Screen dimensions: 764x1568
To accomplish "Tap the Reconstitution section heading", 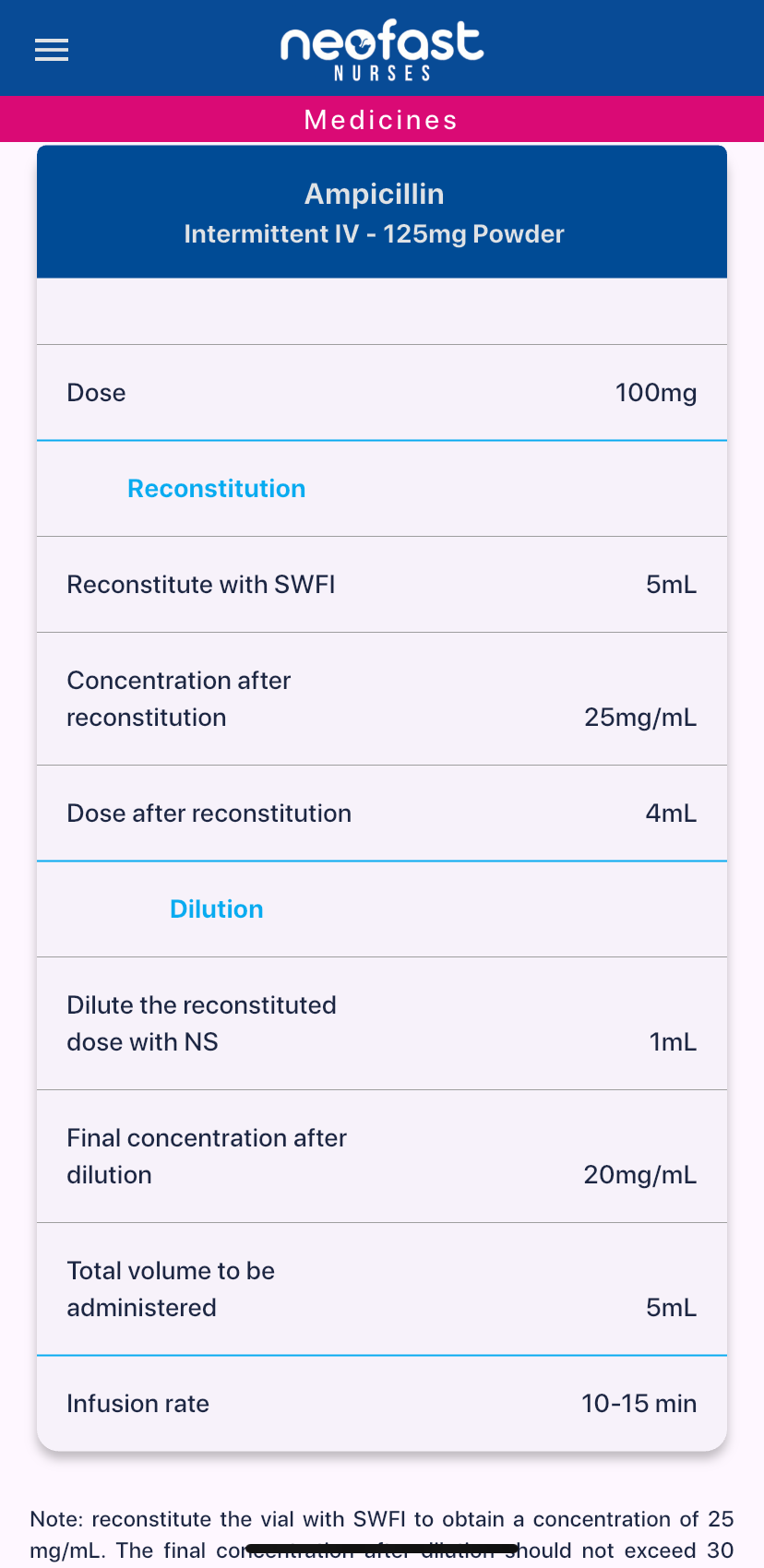I will (x=216, y=489).
